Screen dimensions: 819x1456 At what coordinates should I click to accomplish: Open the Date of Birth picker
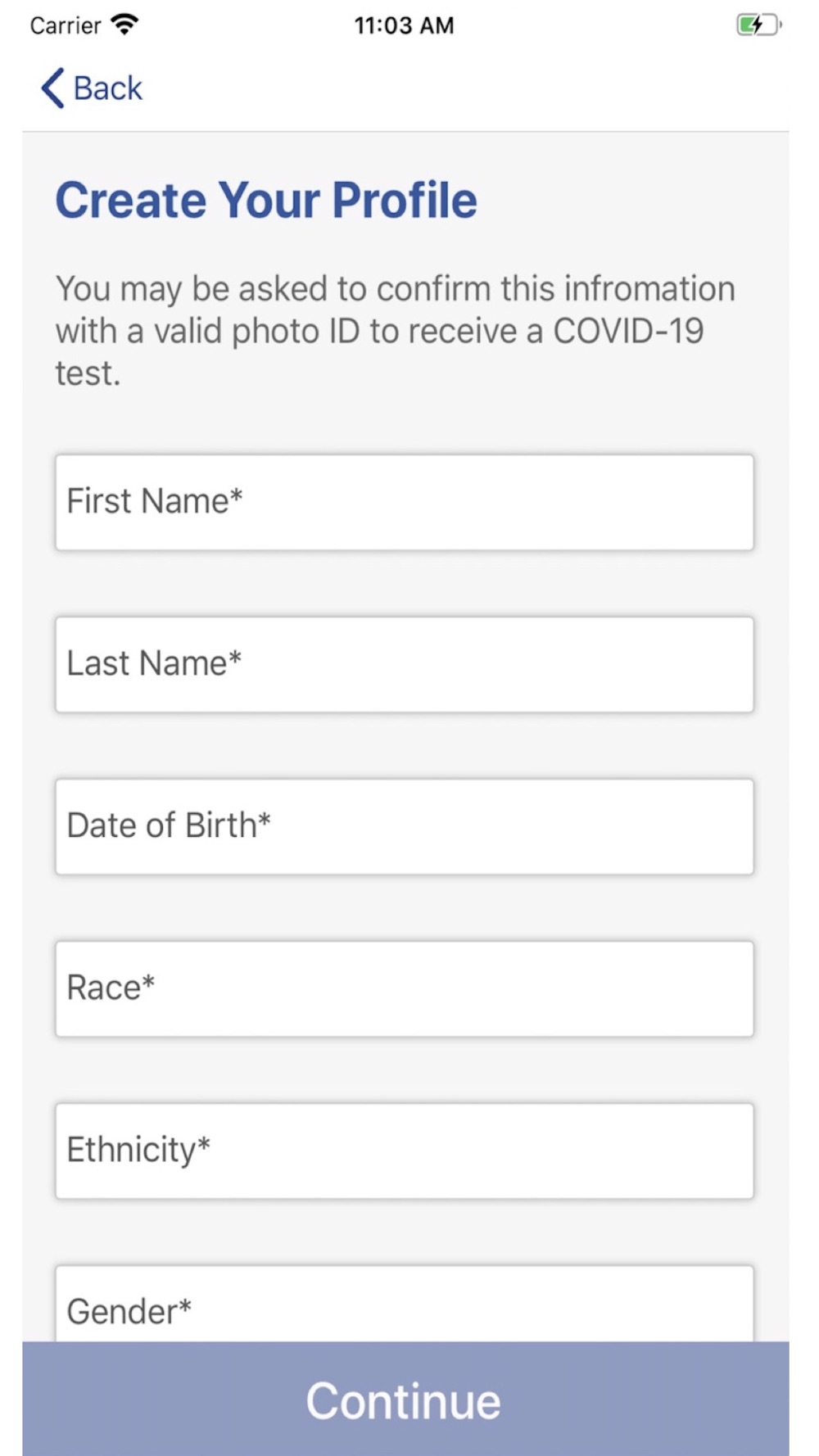[405, 826]
